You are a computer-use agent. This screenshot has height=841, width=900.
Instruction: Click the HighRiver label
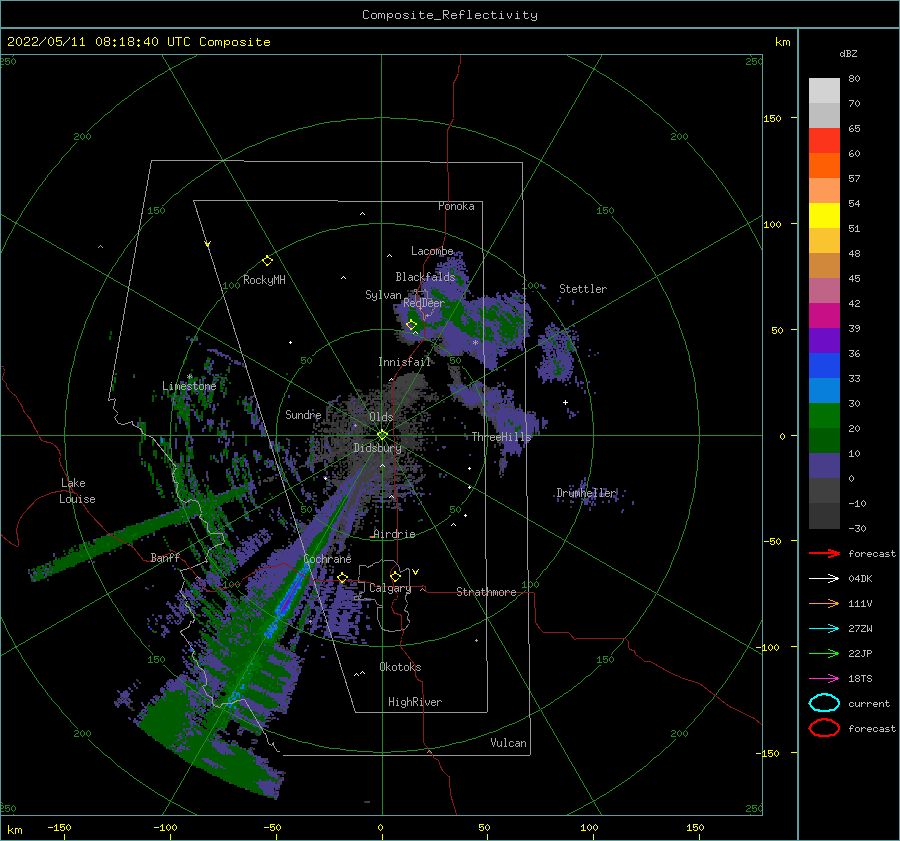coord(415,702)
